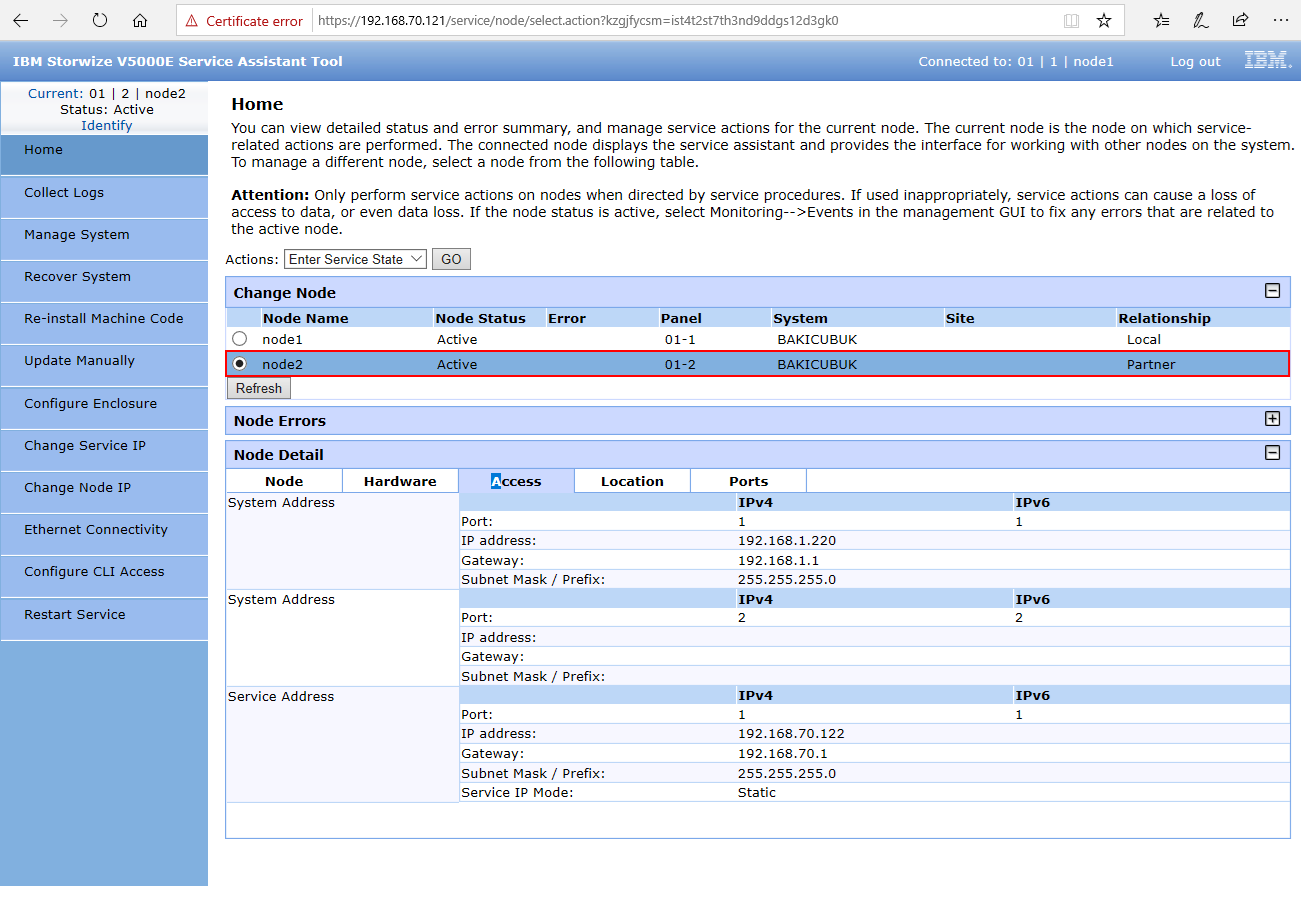Switch to the Node tab

click(284, 481)
